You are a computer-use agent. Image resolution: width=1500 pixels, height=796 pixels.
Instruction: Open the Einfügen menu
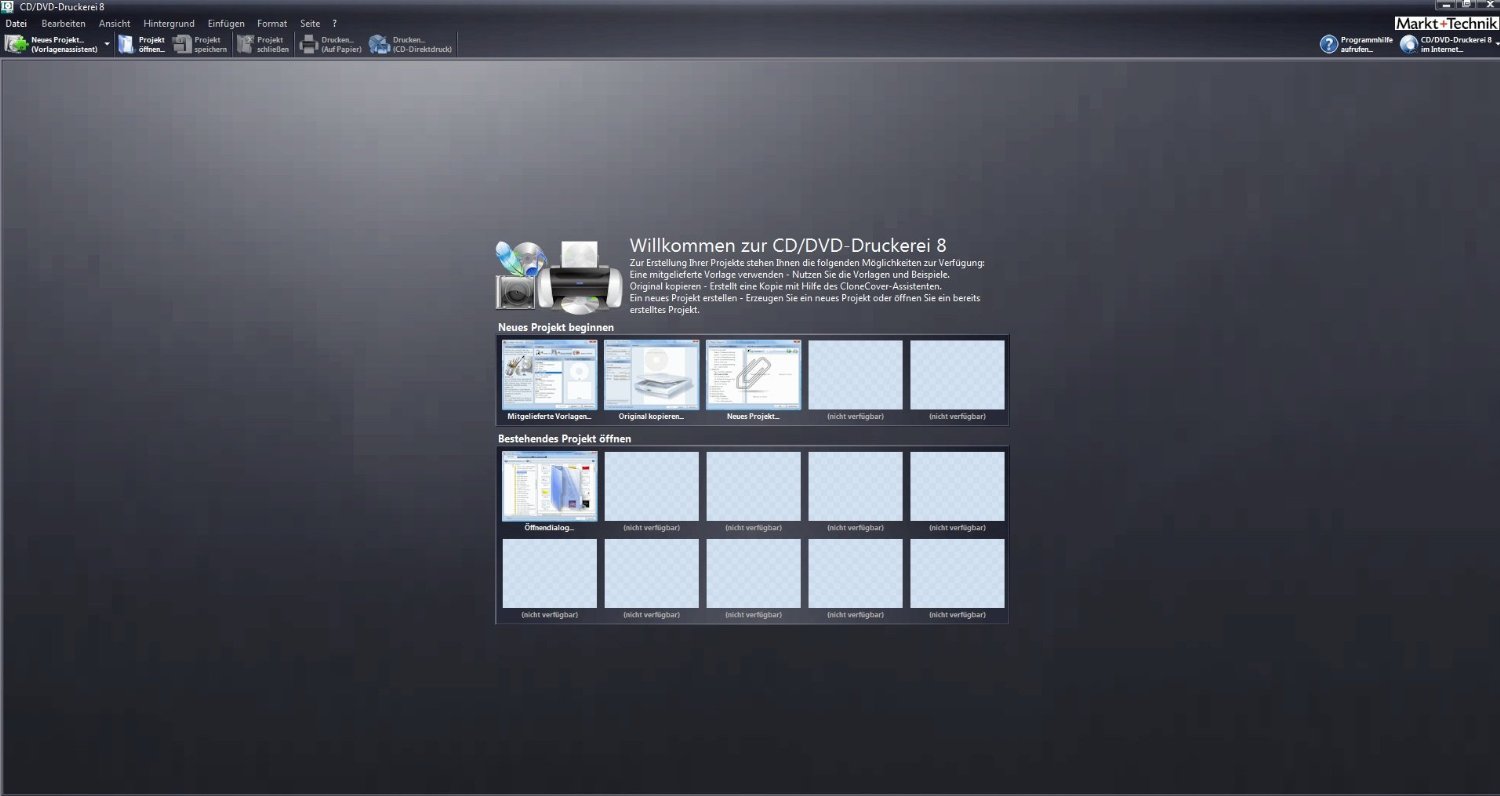tap(226, 23)
